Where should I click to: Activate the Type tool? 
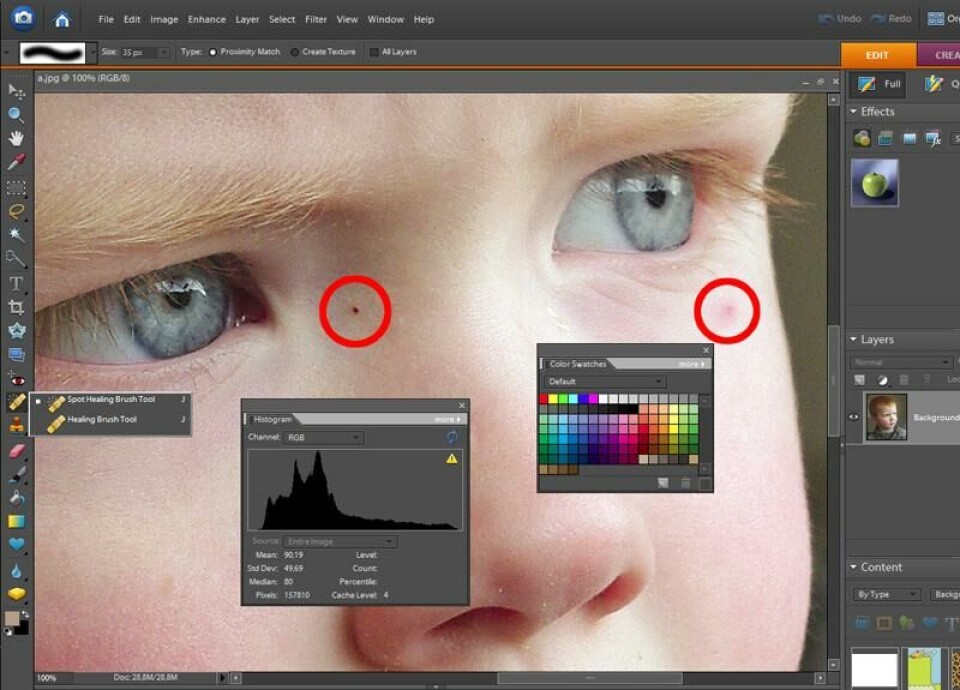(17, 283)
